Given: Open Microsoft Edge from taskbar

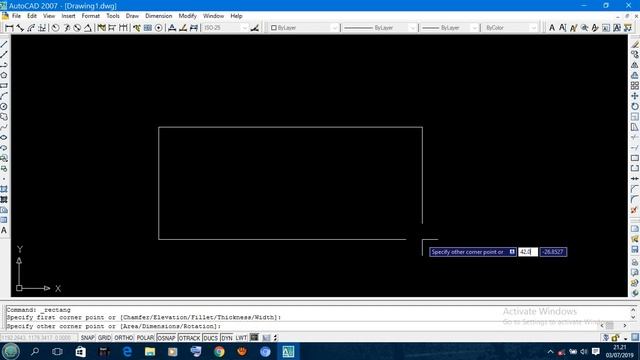Looking at the screenshot, I should [127, 351].
